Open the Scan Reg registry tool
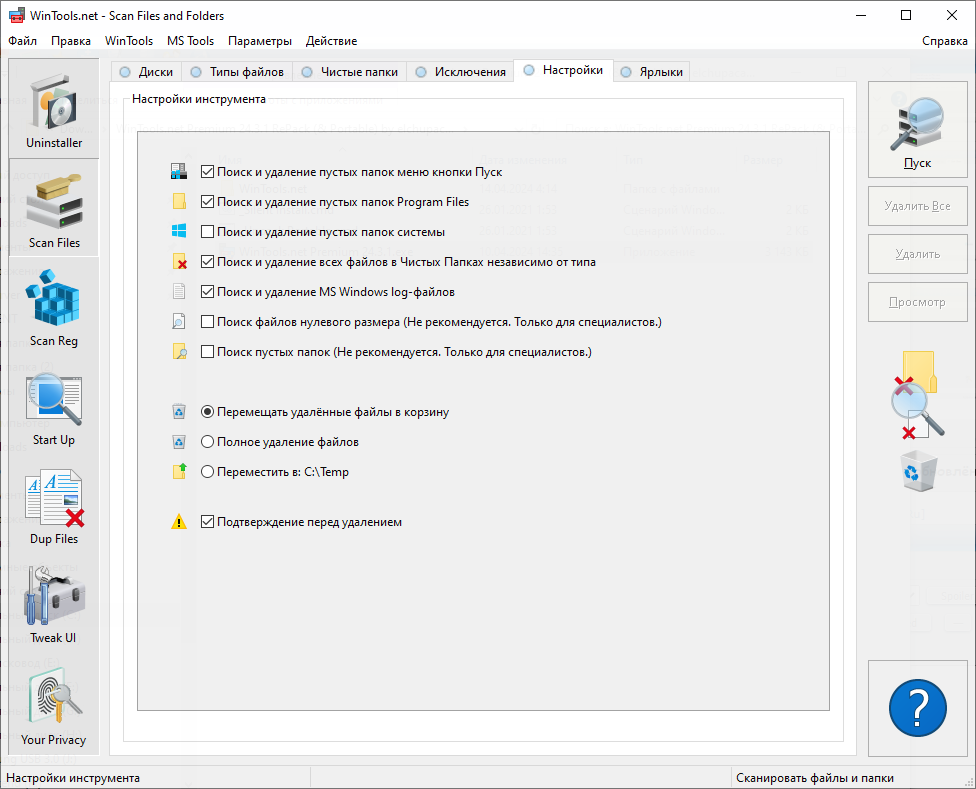This screenshot has height=789, width=976. [x=54, y=308]
